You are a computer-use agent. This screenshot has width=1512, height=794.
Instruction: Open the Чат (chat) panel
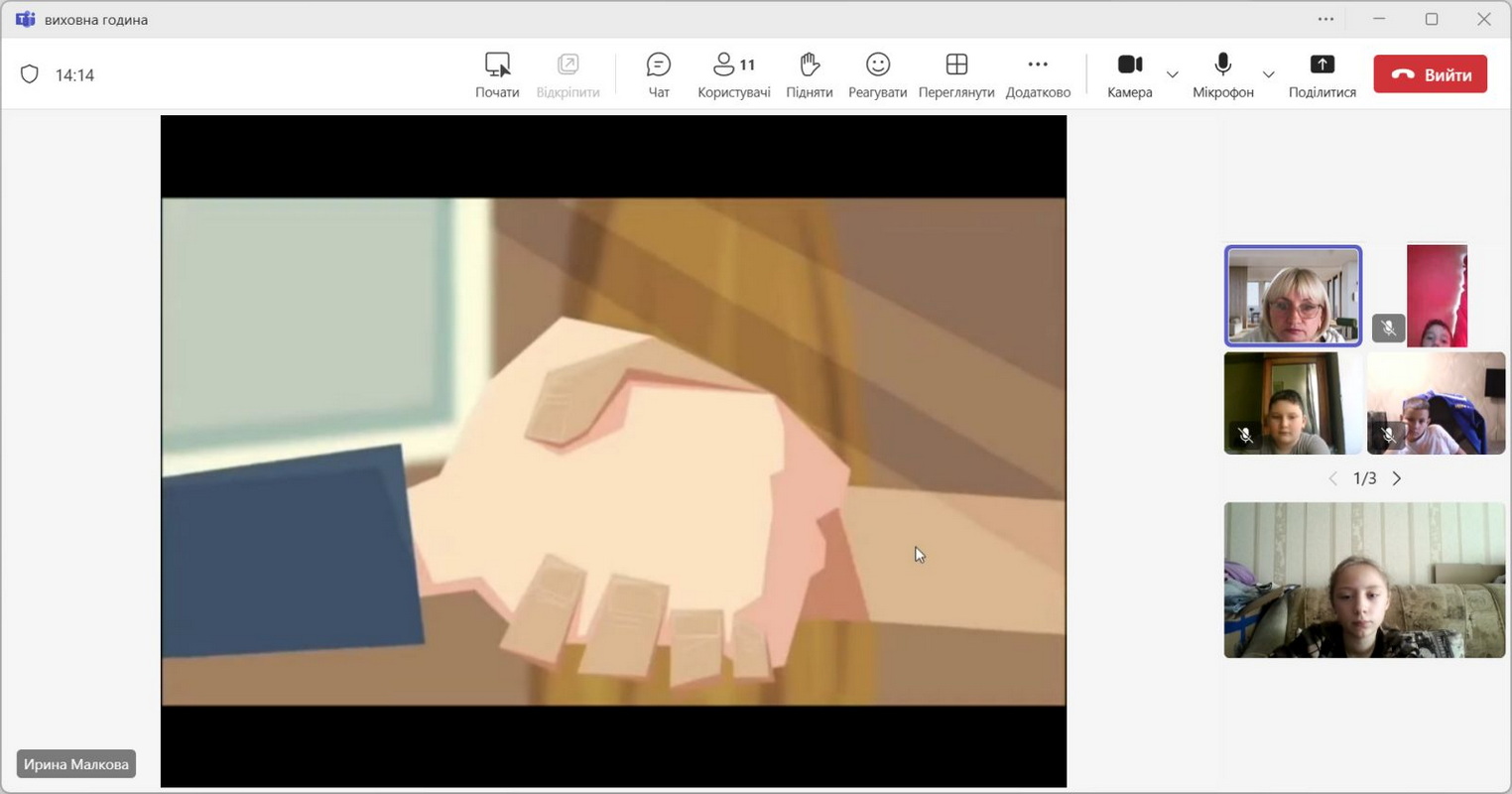(658, 66)
